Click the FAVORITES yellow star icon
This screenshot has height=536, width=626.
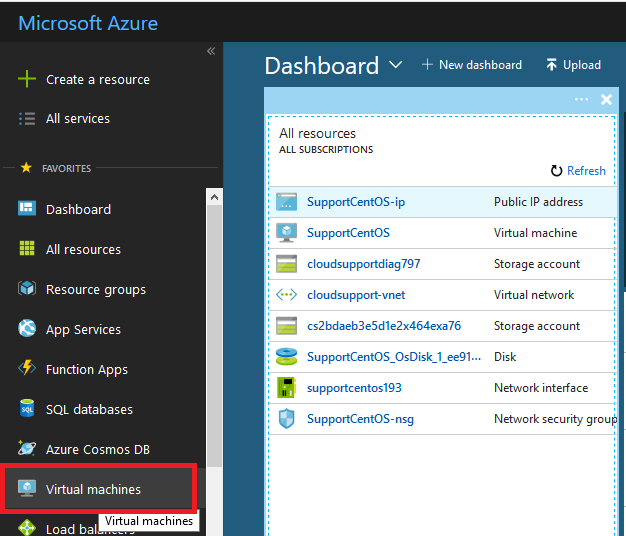point(26,168)
